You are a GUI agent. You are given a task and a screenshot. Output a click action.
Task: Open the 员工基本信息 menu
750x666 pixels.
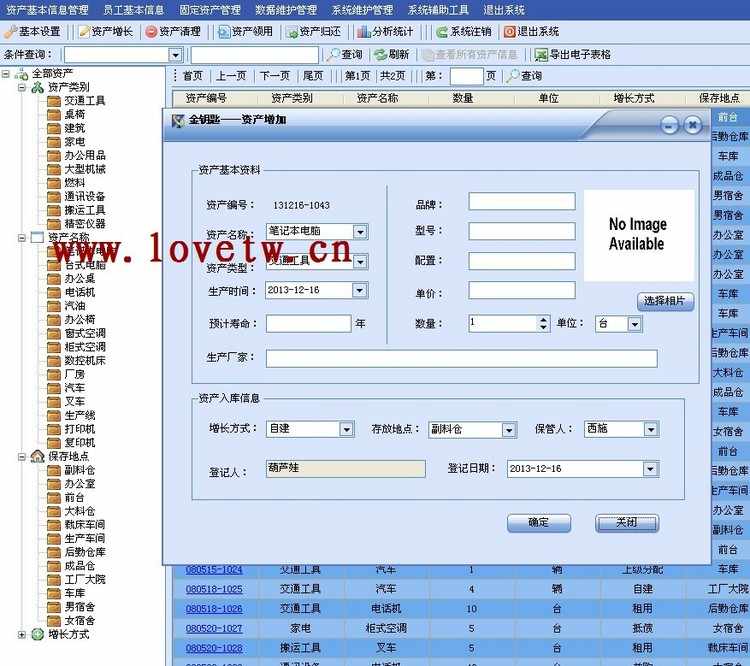[x=133, y=10]
